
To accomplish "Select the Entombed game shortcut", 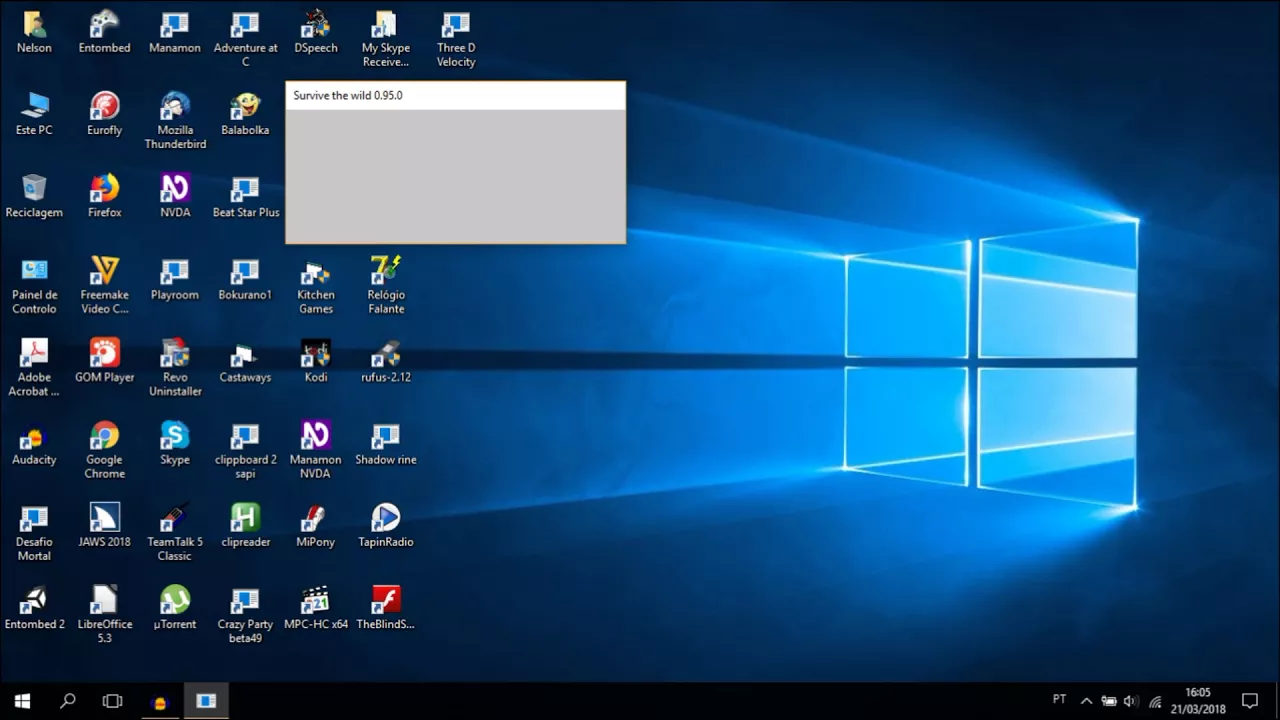I will [104, 31].
